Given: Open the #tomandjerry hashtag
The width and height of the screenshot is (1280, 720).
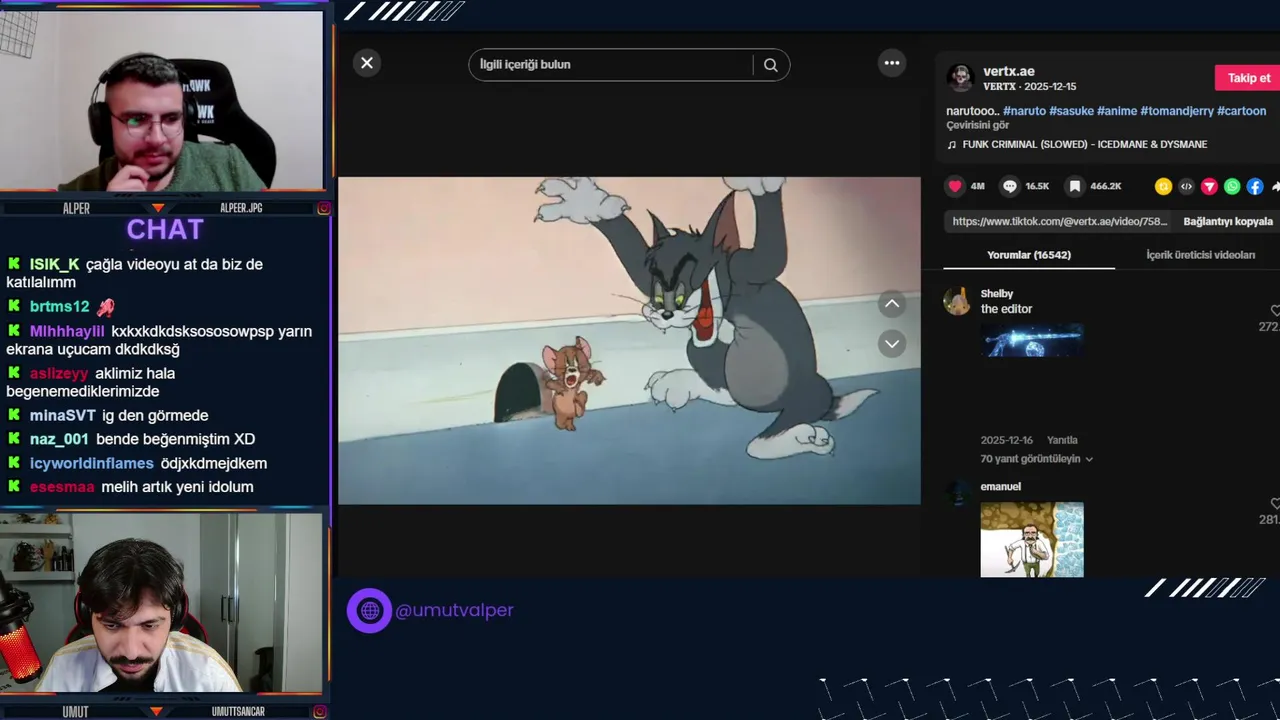Looking at the screenshot, I should click(x=1177, y=111).
